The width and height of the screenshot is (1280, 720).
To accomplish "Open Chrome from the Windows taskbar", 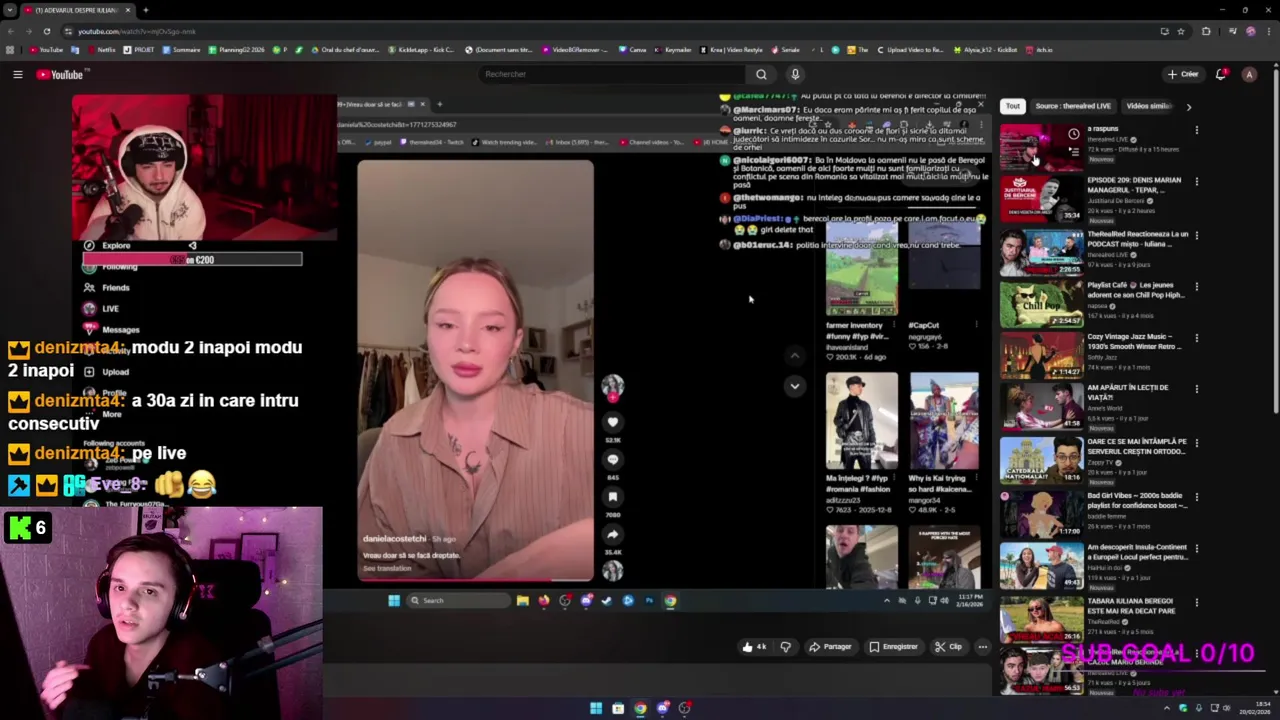I will (640, 708).
